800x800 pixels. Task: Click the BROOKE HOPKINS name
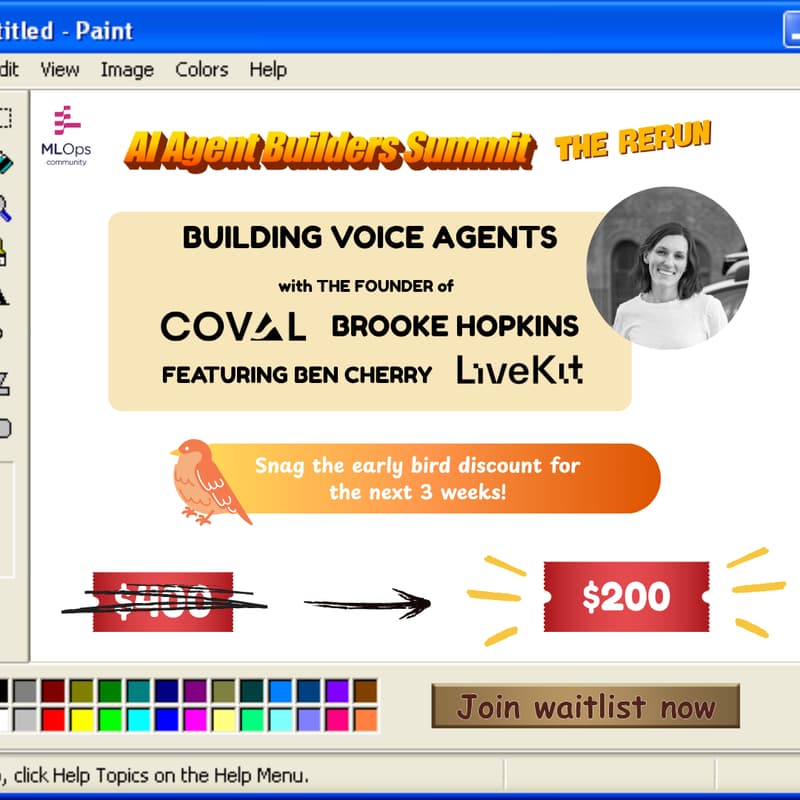pos(455,326)
